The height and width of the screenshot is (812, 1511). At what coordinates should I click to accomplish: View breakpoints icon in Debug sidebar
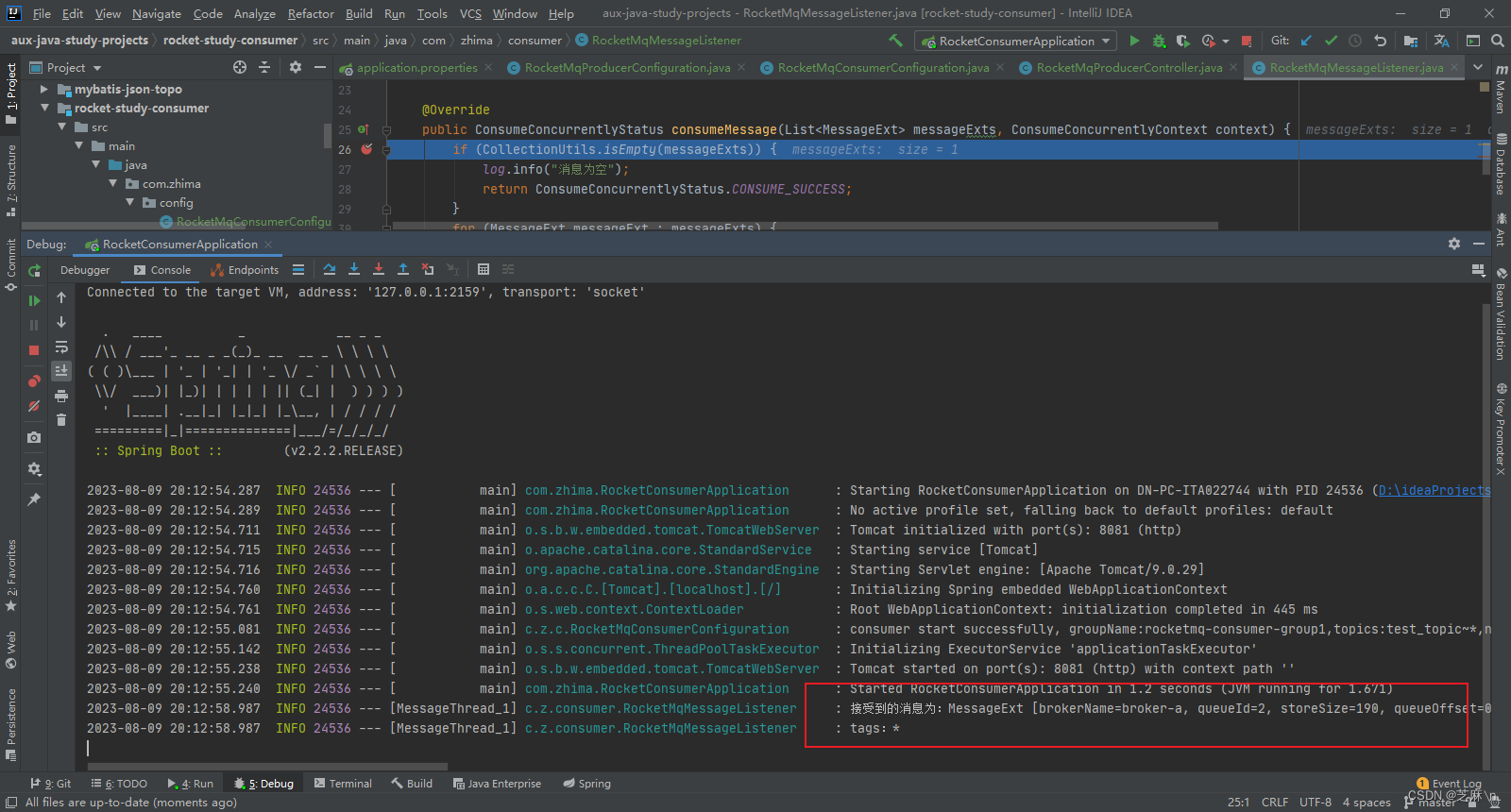point(34,381)
